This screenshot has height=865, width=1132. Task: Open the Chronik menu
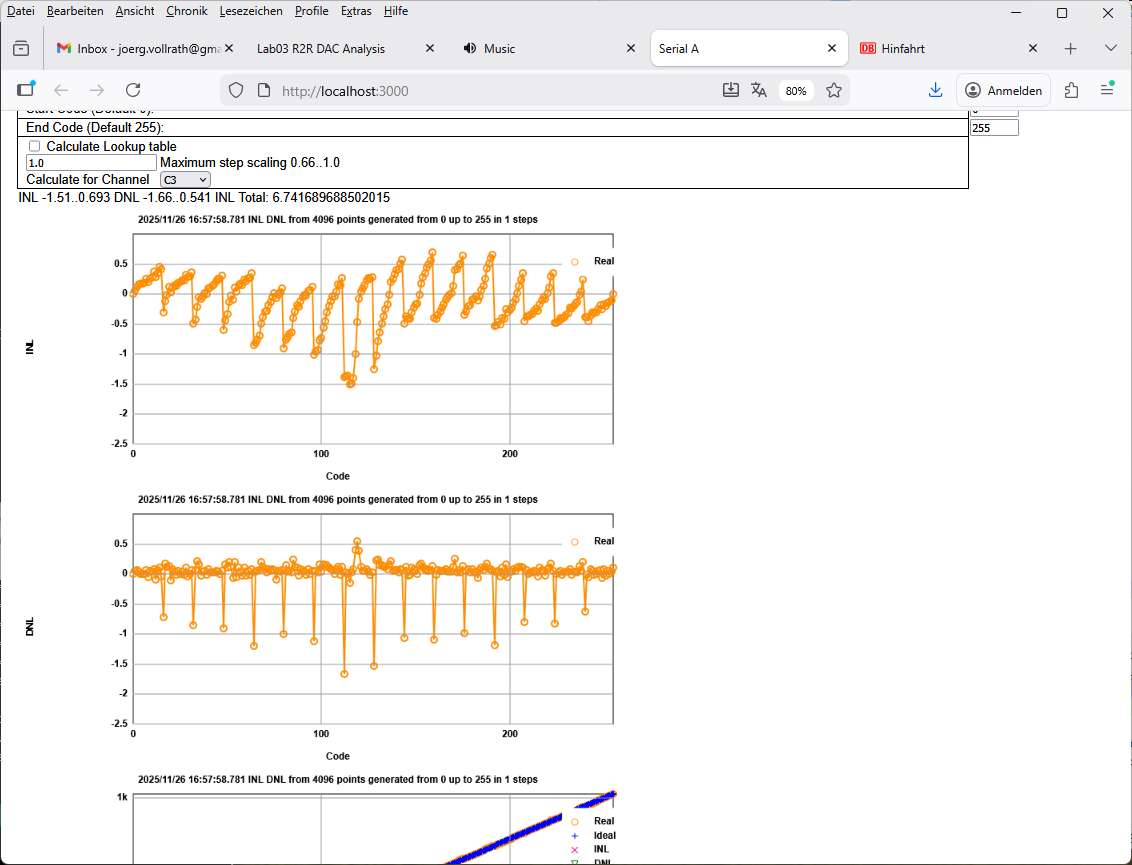(x=187, y=11)
